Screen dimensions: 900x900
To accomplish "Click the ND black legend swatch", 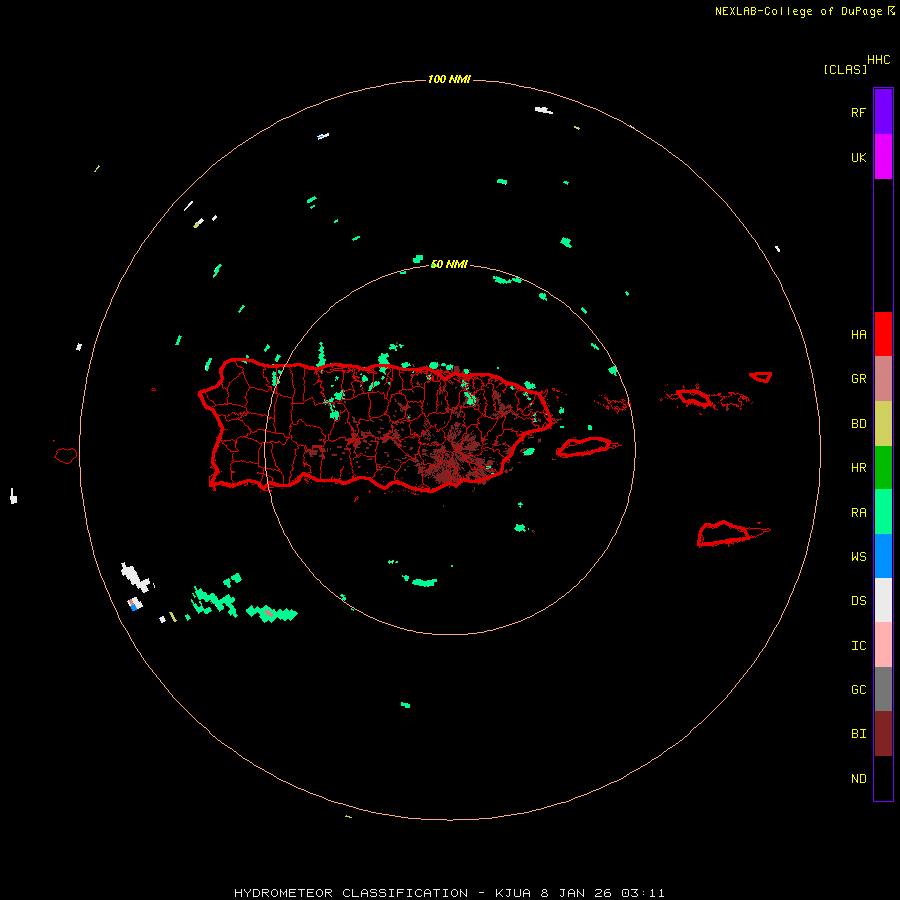I will pyautogui.click(x=883, y=778).
